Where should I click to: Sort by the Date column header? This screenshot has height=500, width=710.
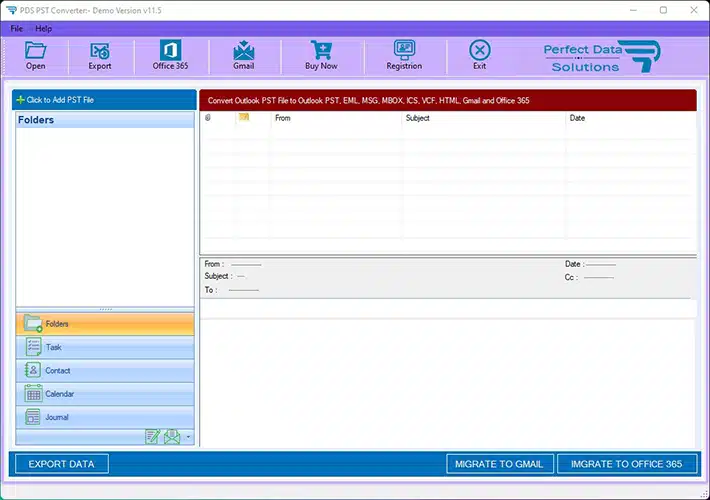click(x=631, y=118)
